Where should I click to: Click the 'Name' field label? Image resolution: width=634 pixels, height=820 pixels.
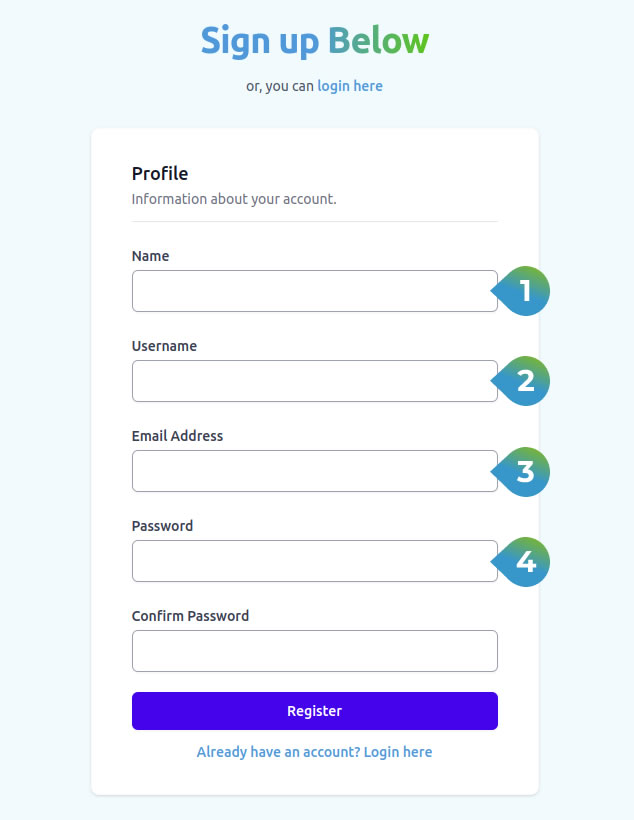pyautogui.click(x=150, y=256)
